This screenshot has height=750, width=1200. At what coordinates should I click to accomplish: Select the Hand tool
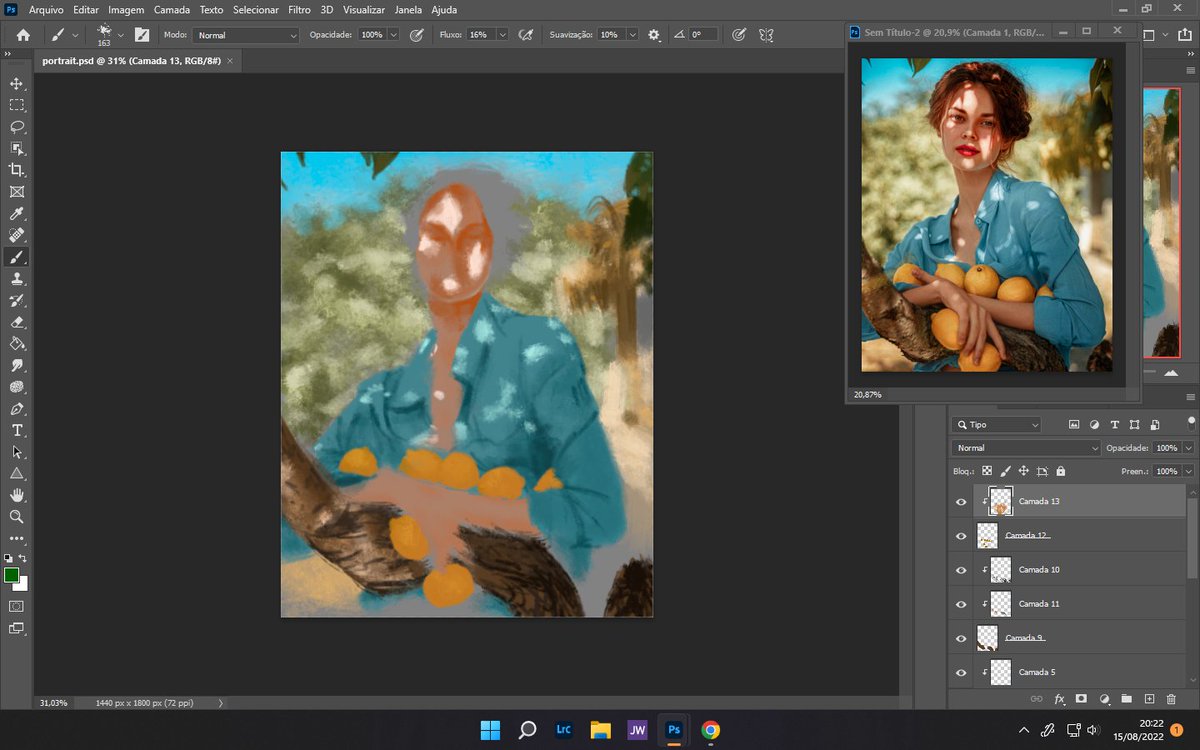pyautogui.click(x=16, y=495)
